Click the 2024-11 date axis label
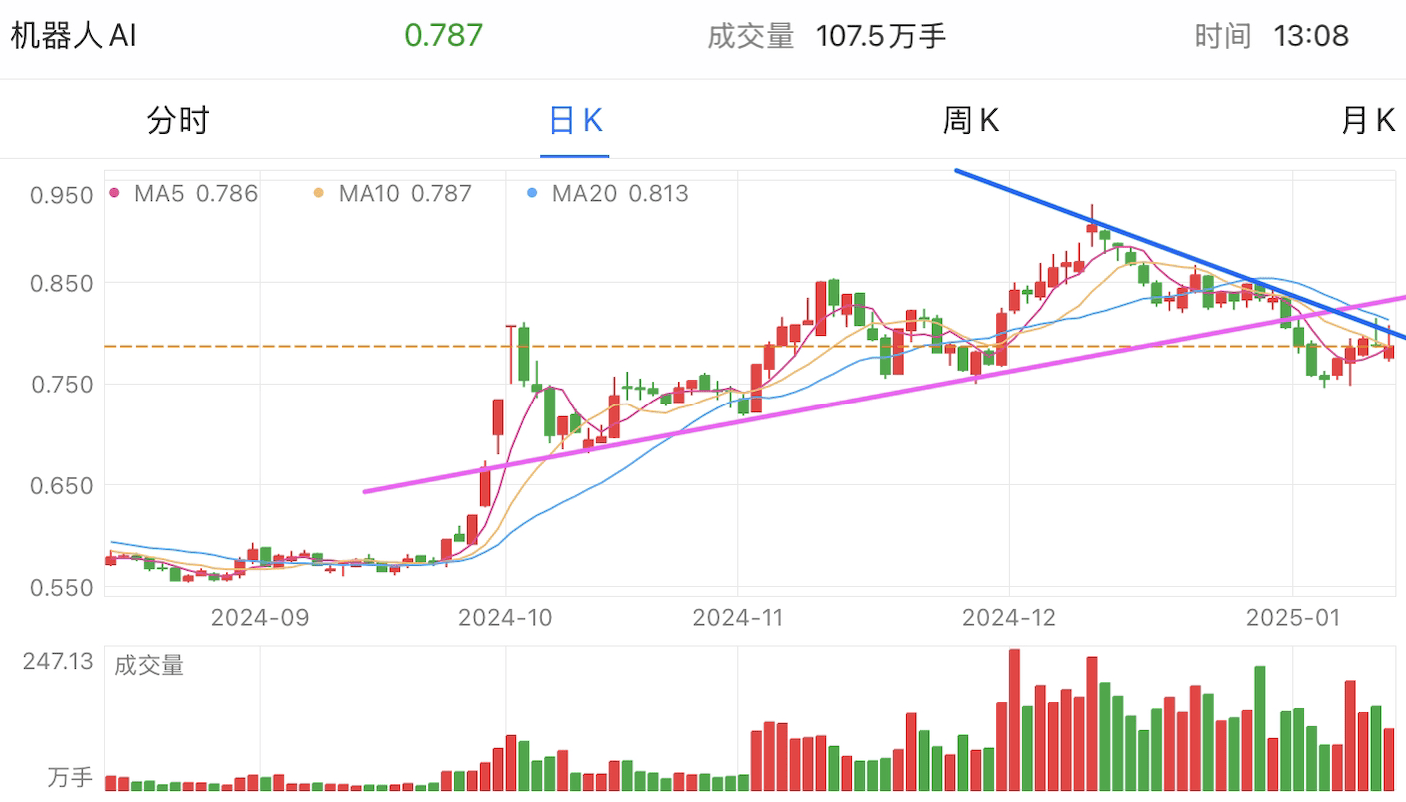Viewport: 1406px width, 802px height. click(x=738, y=618)
